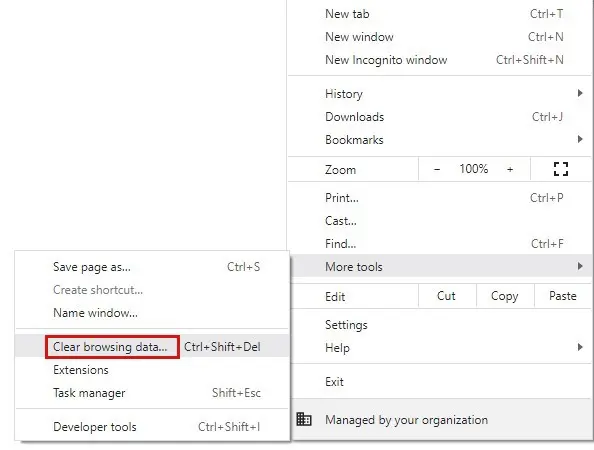
Task: Click the organization building icon
Action: point(304,419)
